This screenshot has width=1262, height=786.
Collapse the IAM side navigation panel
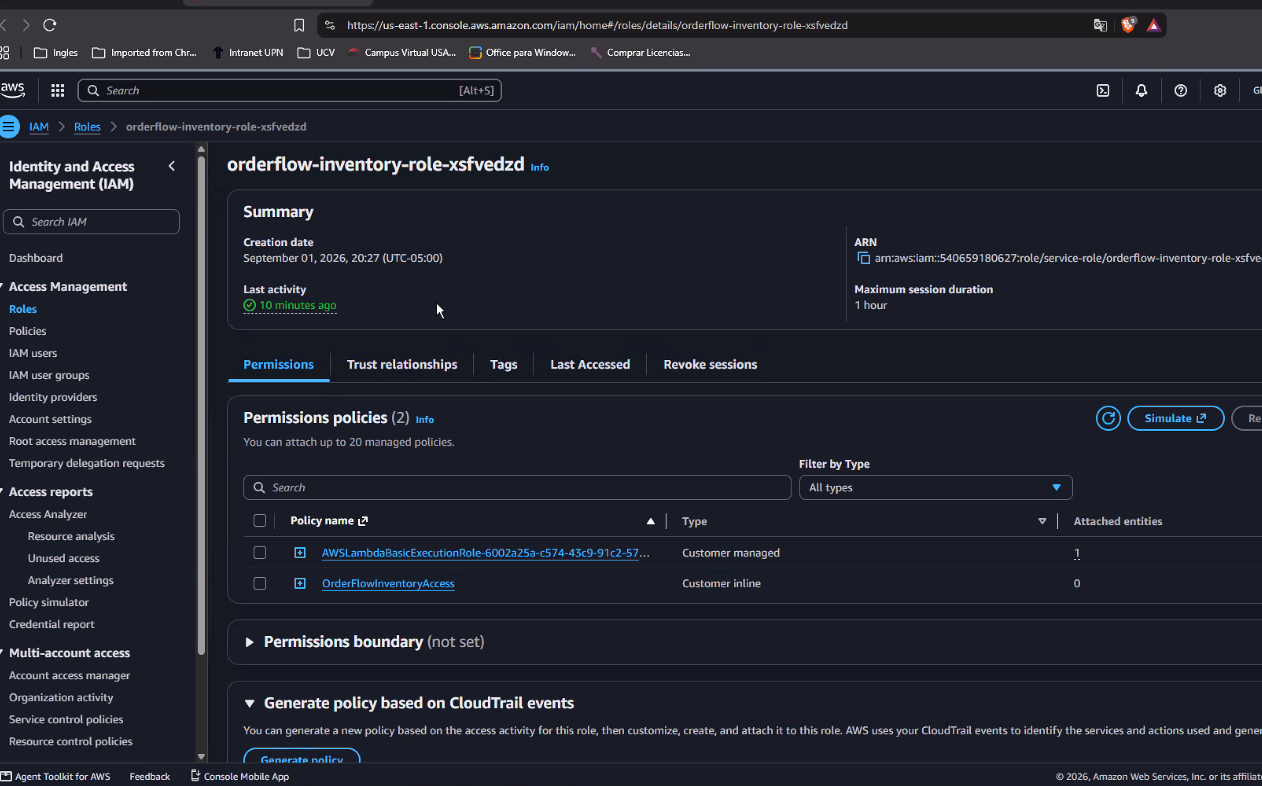(x=172, y=166)
